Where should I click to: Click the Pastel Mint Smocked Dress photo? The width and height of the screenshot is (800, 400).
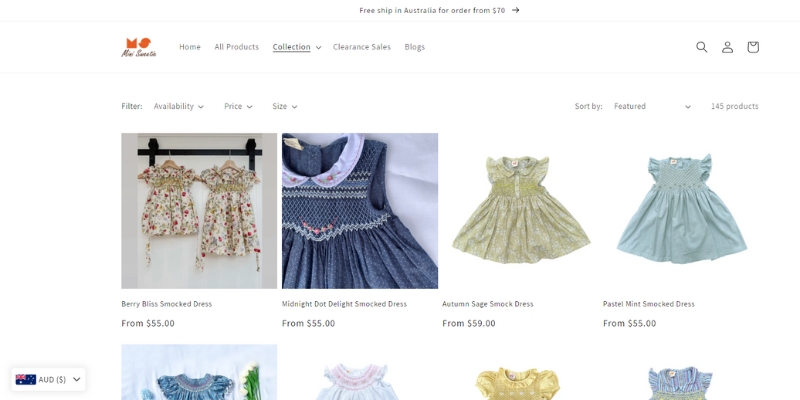coord(680,211)
